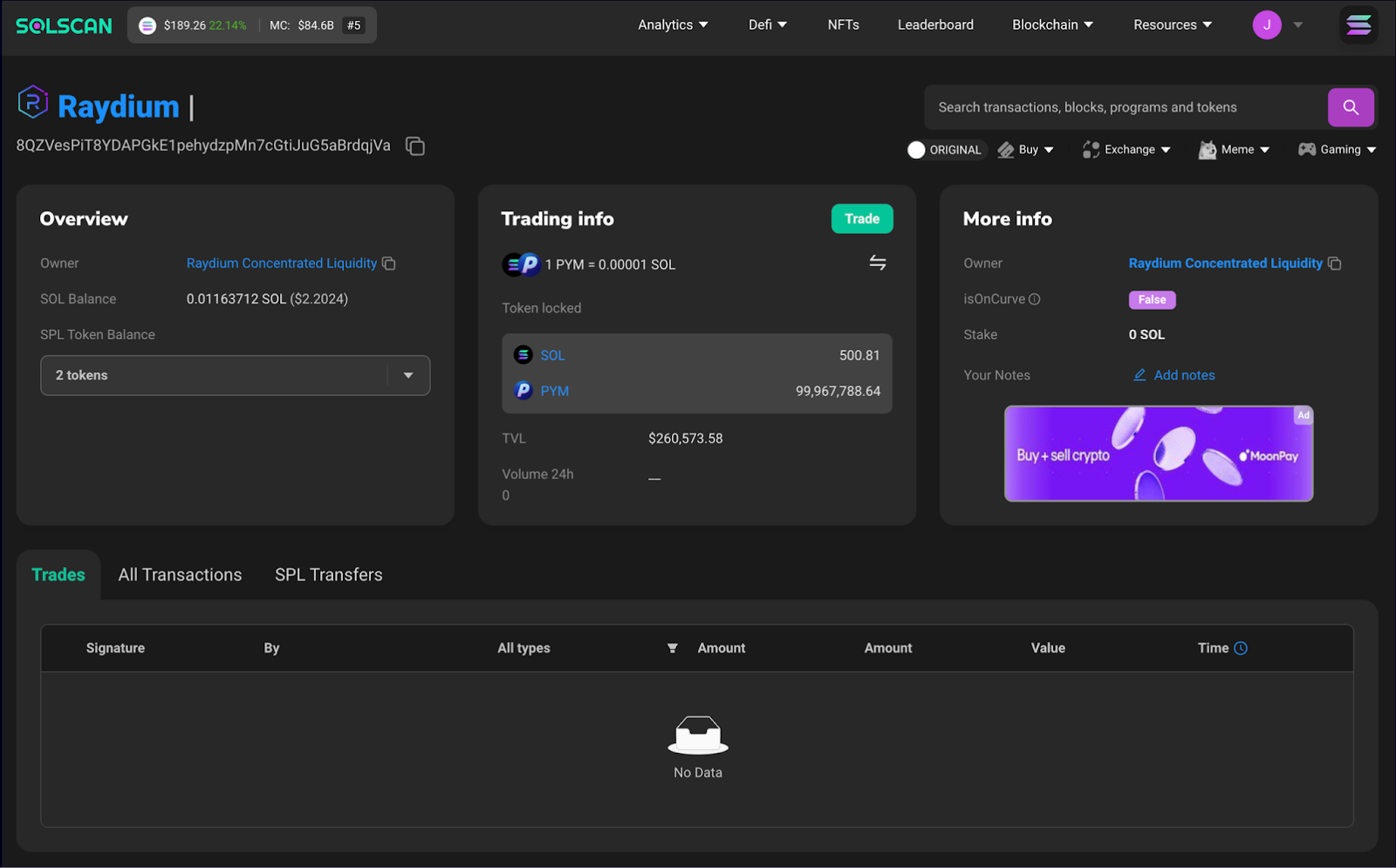The image size is (1396, 868).
Task: Click the Gaming controller icon
Action: click(x=1307, y=149)
